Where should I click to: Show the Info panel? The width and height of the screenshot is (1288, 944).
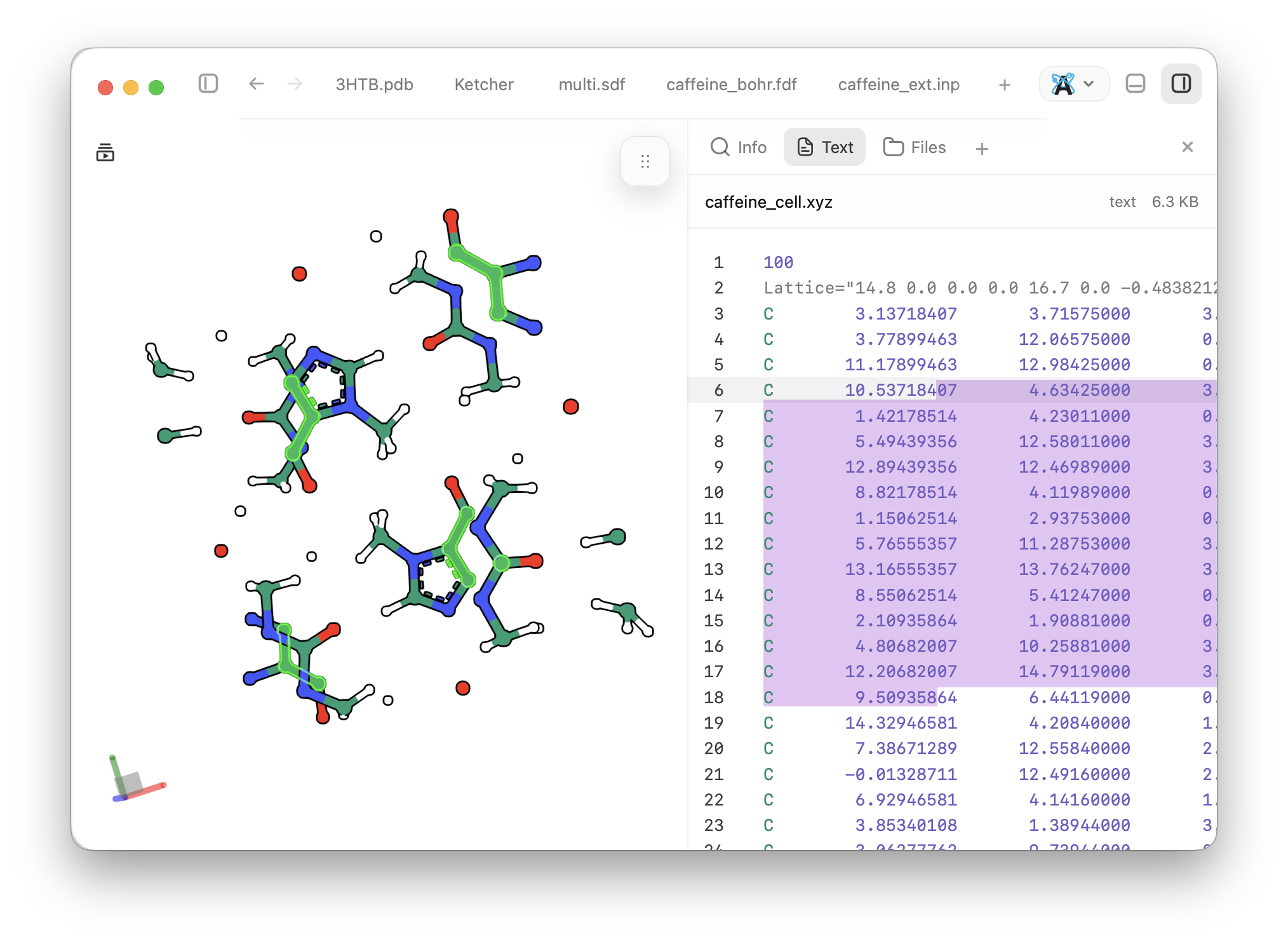click(x=738, y=147)
